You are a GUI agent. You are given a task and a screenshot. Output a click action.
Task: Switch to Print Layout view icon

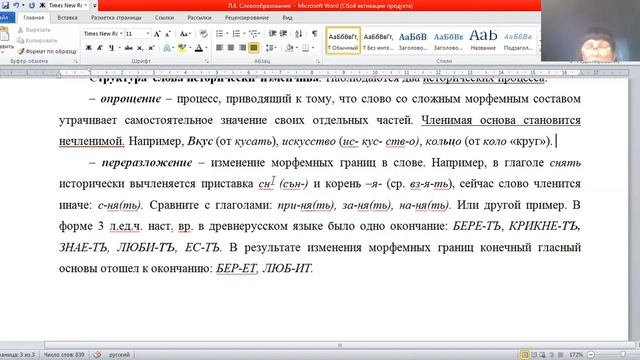pyautogui.click(x=524, y=355)
